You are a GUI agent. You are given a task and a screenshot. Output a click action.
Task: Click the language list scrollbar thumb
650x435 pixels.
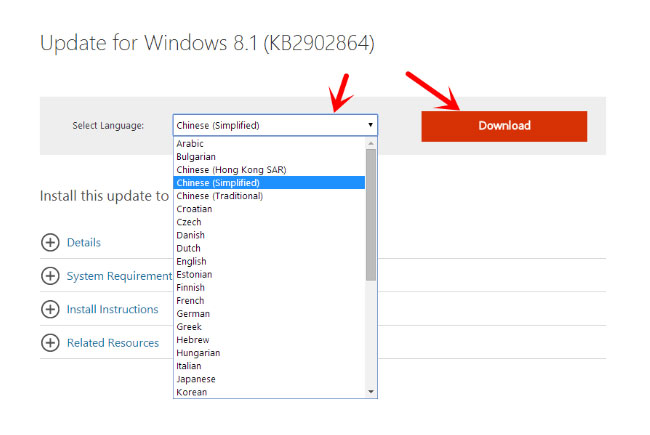point(371,215)
